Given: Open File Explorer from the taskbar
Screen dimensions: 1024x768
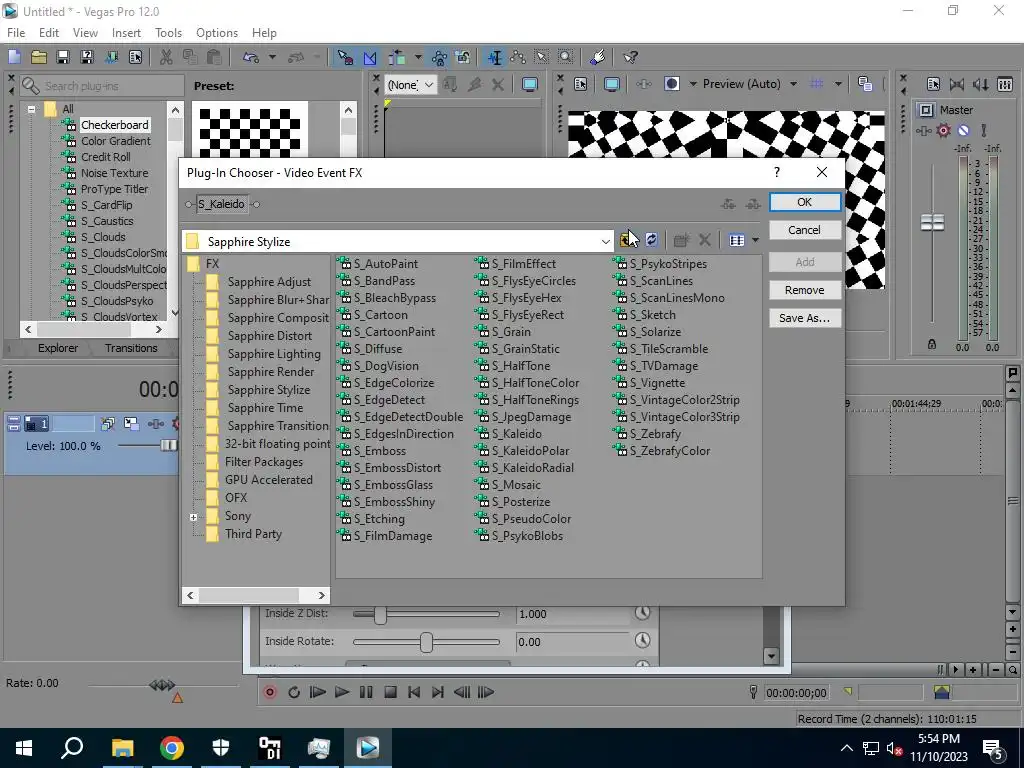Looking at the screenshot, I should pyautogui.click(x=122, y=748).
